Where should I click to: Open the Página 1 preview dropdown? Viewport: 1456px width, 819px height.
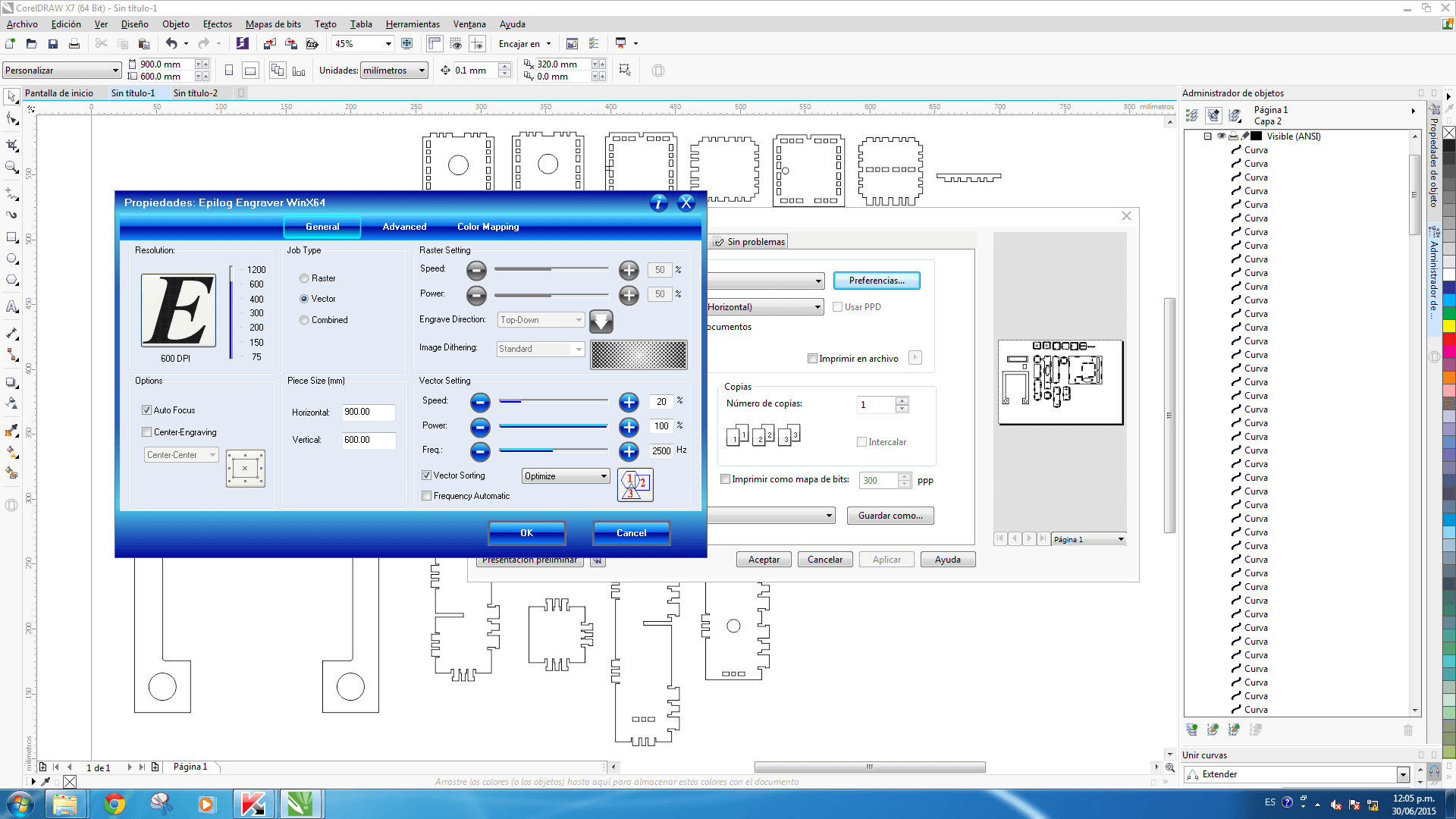(1089, 539)
